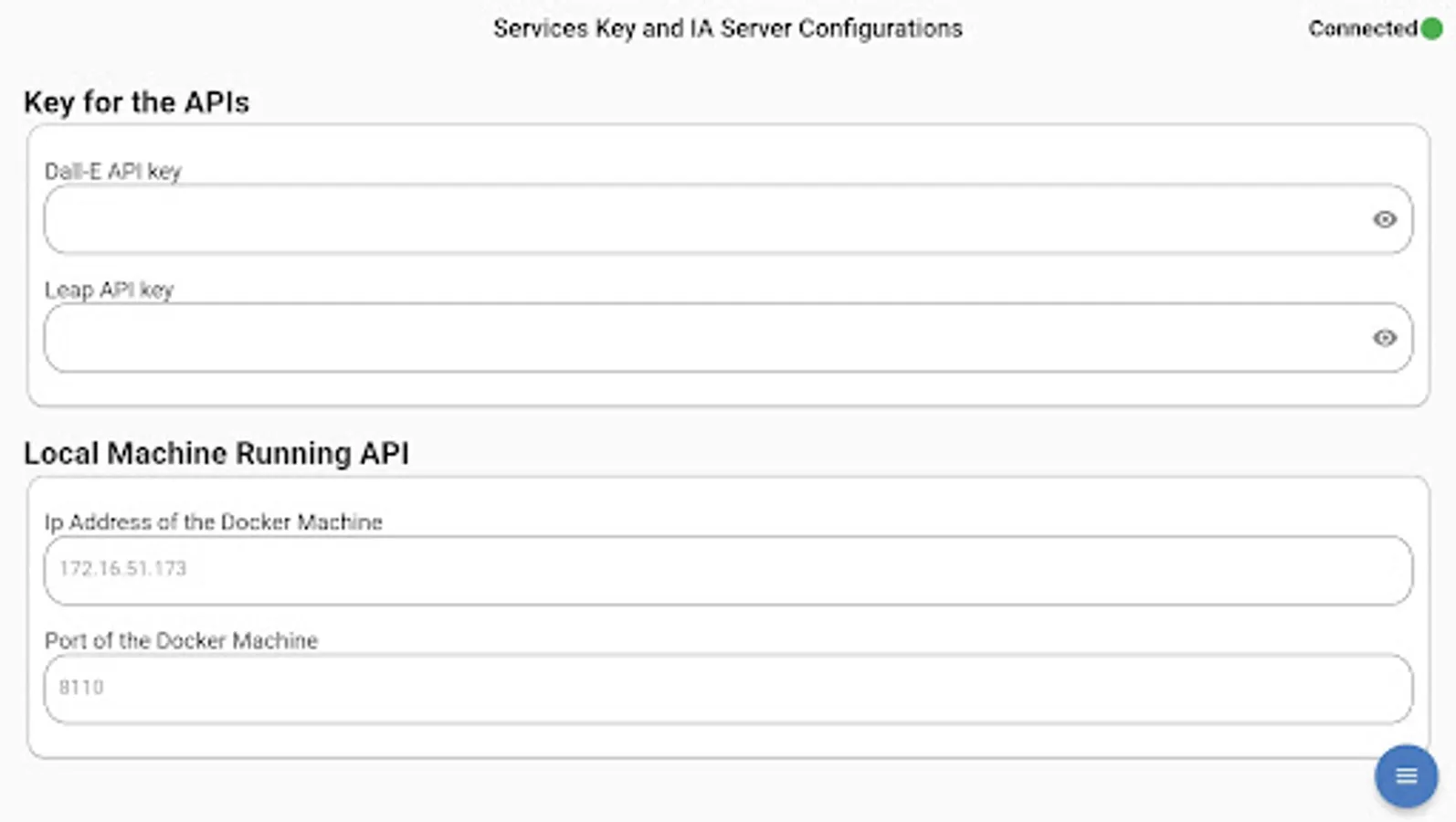Click the "Leap API key" label
Viewport: 1456px width, 822px height.
pos(109,290)
